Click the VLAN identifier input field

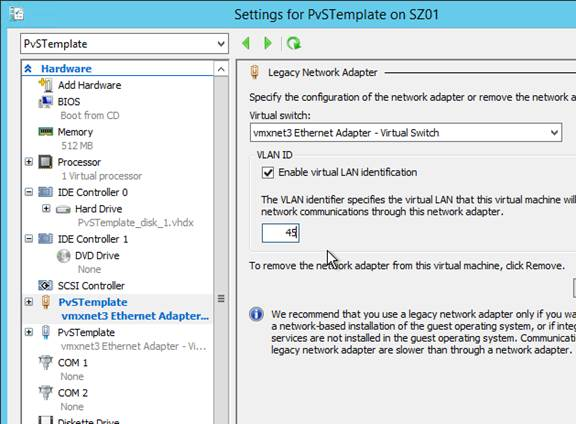(281, 233)
